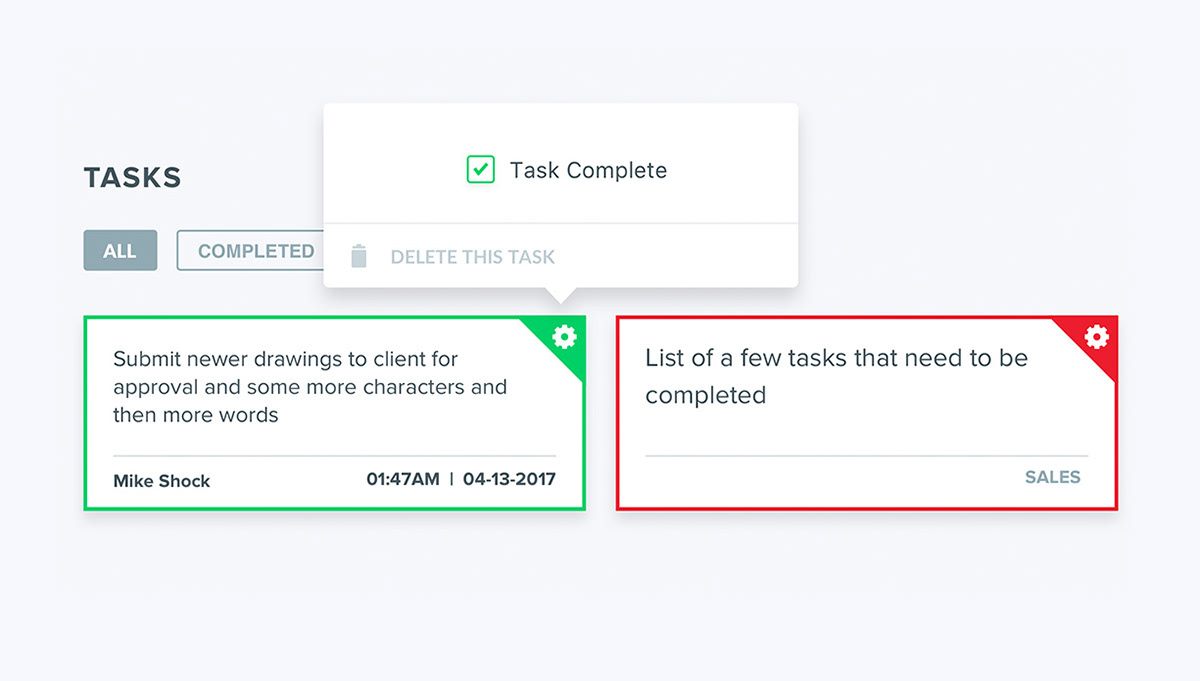This screenshot has height=681, width=1200.
Task: Select List of a few tasks text
Action: (x=836, y=376)
